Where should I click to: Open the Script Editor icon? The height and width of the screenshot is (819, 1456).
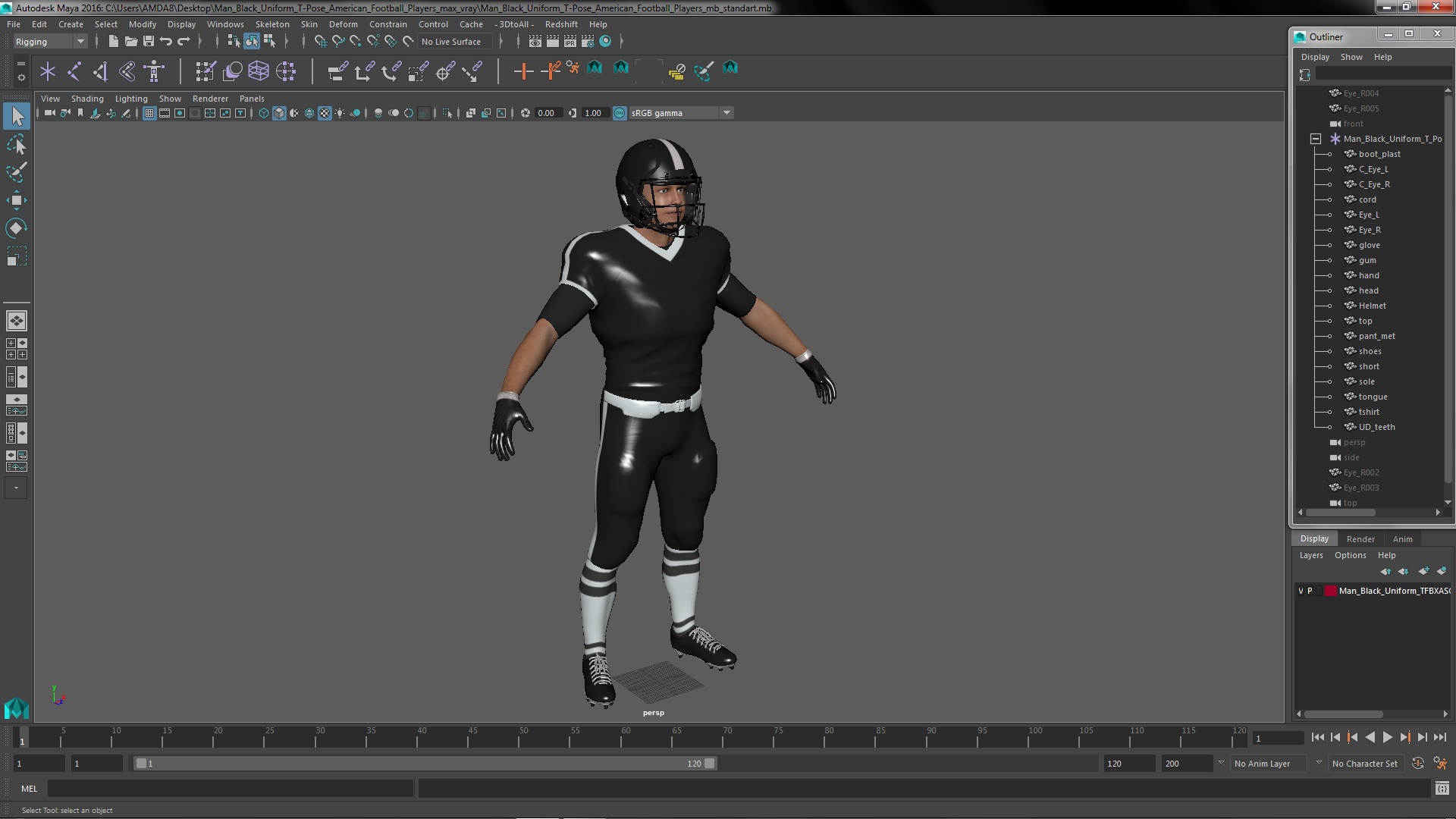coord(1442,789)
